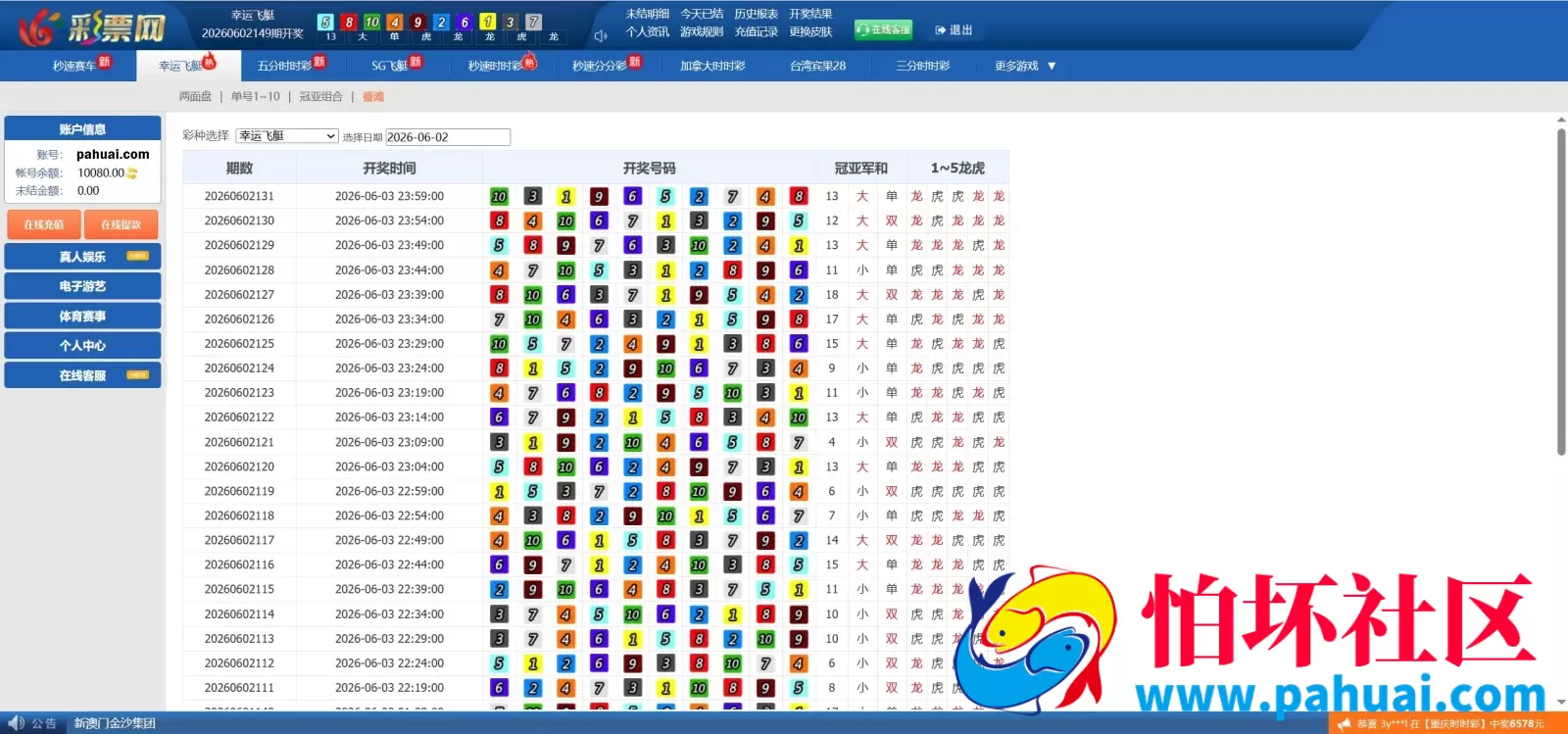Open 在线客服 in the sidebar
The image size is (1568, 734).
(x=82, y=375)
